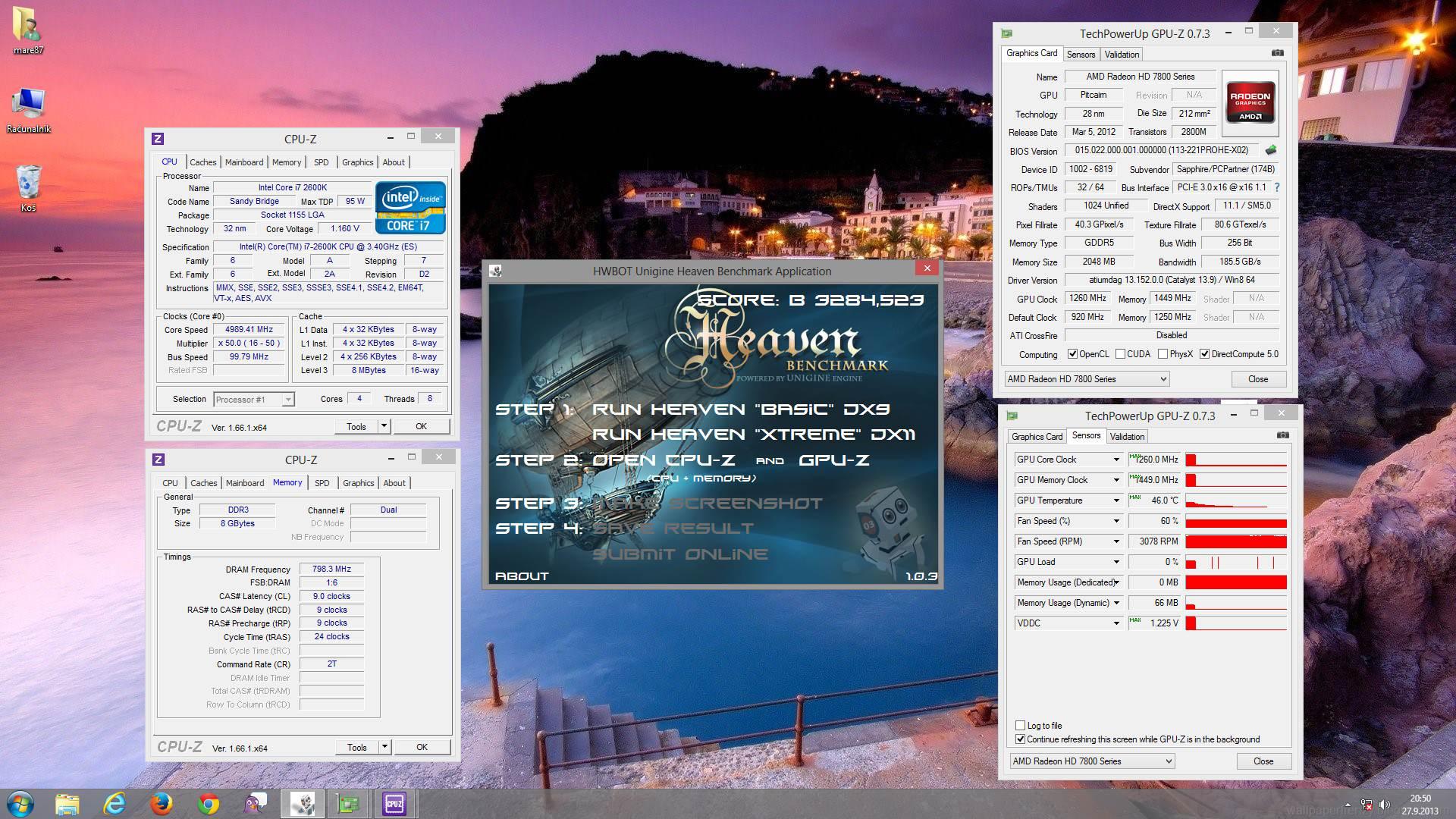Click the Radeon Graphics logo in GPU-Z

[x=1250, y=102]
